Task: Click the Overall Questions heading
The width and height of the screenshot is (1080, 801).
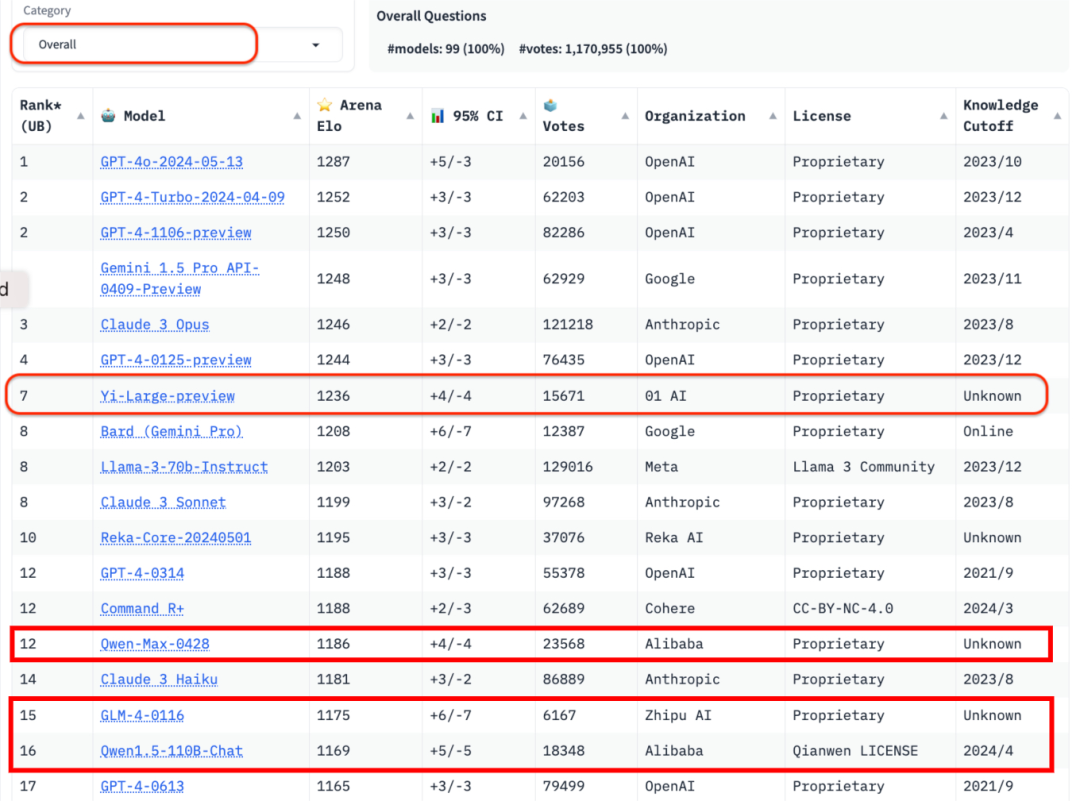Action: coord(431,16)
